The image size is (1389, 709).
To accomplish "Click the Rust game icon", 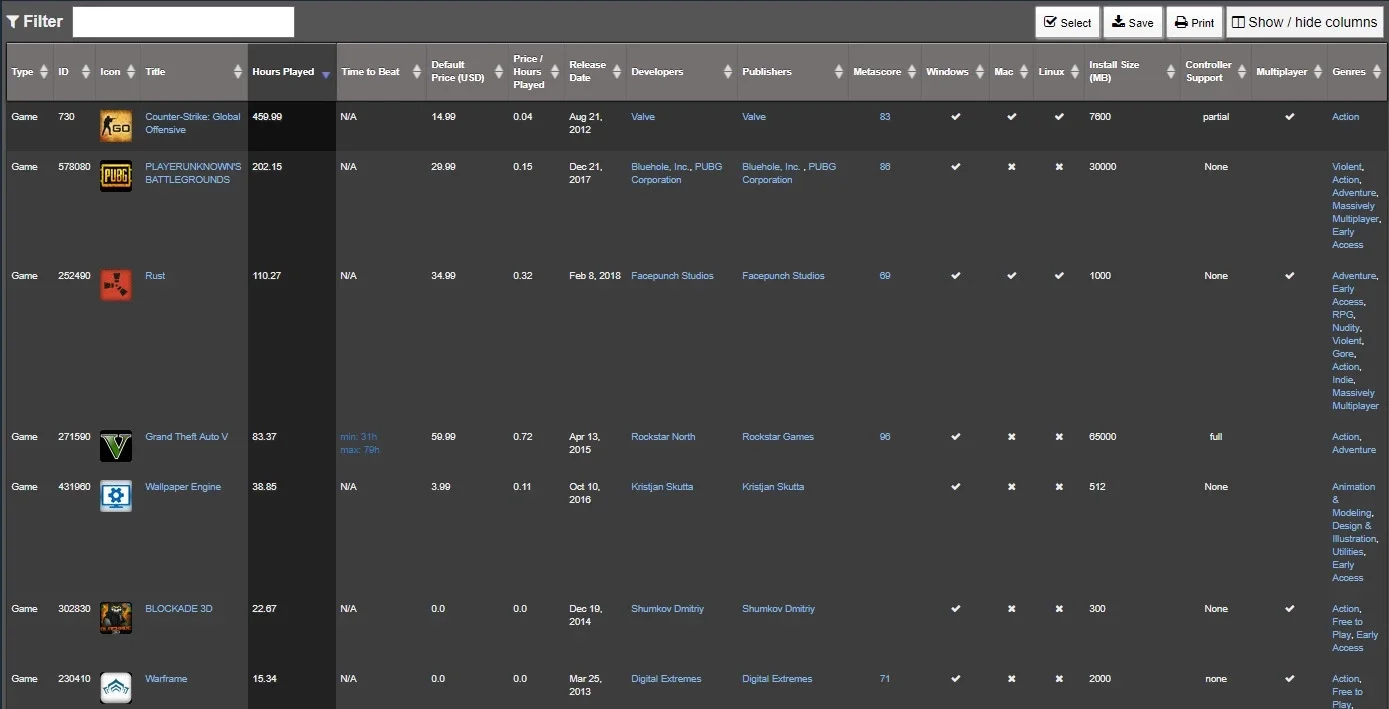I will 116,285.
